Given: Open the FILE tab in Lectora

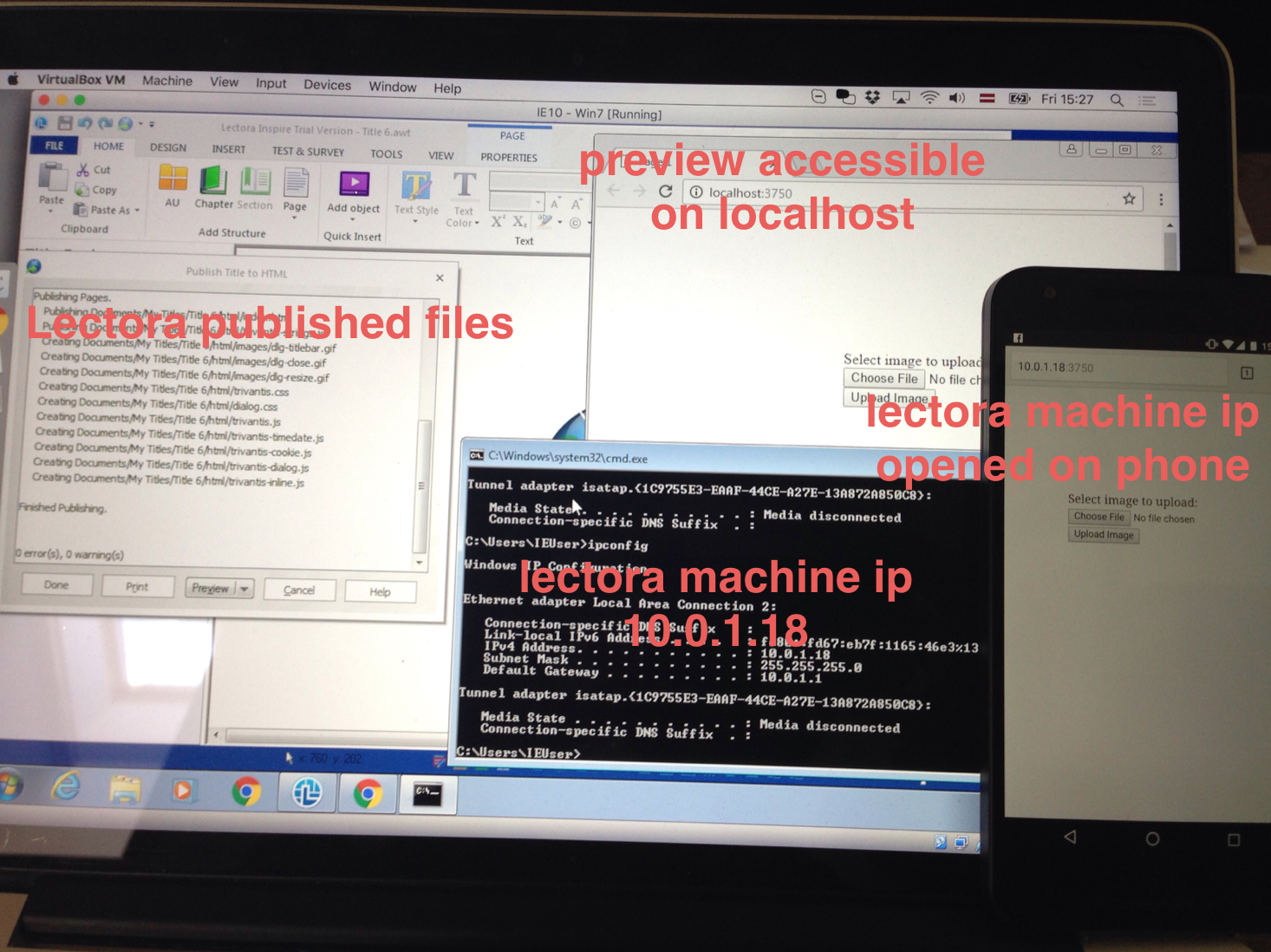Looking at the screenshot, I should click(55, 146).
